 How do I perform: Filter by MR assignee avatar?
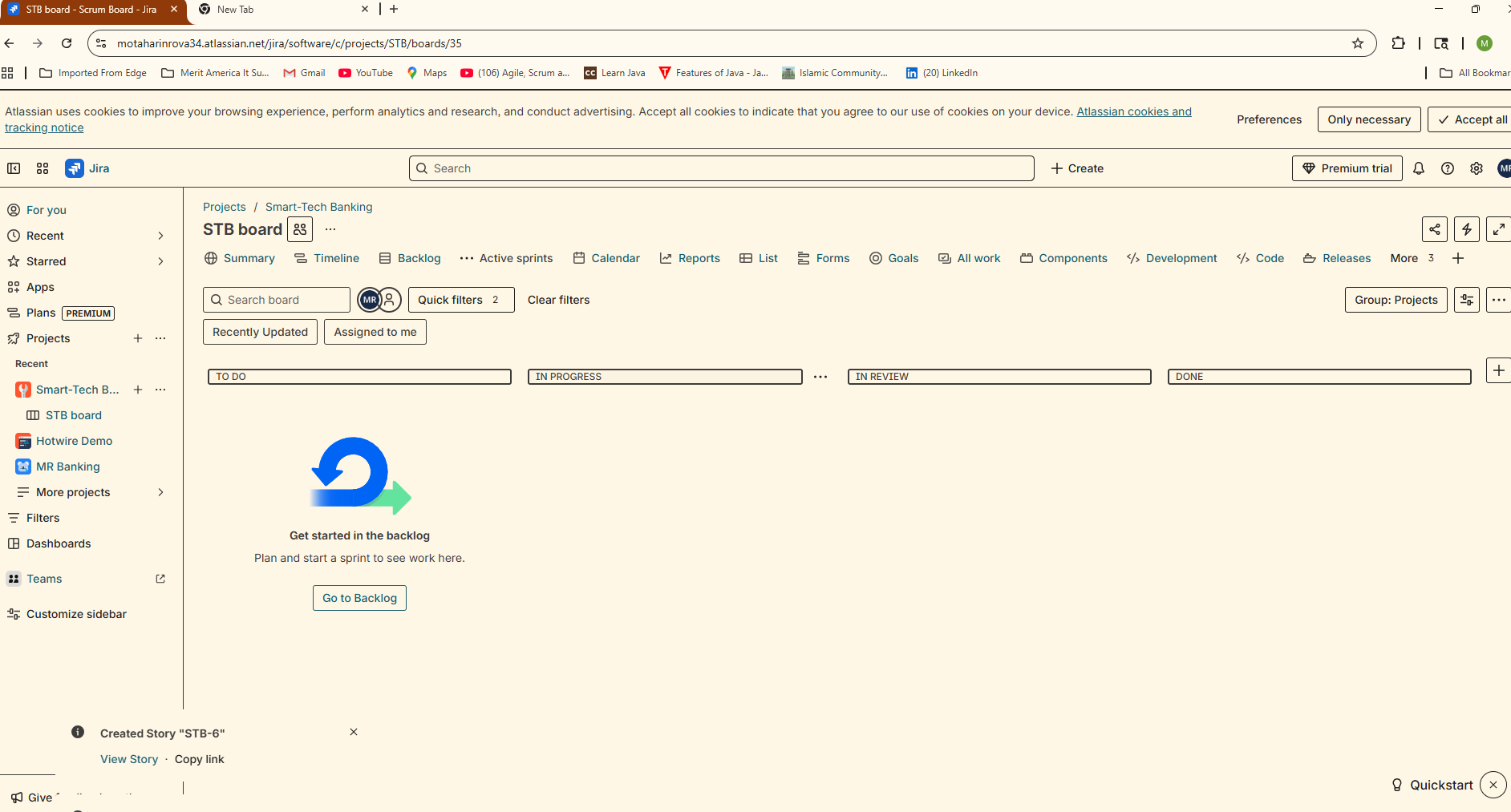tap(370, 300)
